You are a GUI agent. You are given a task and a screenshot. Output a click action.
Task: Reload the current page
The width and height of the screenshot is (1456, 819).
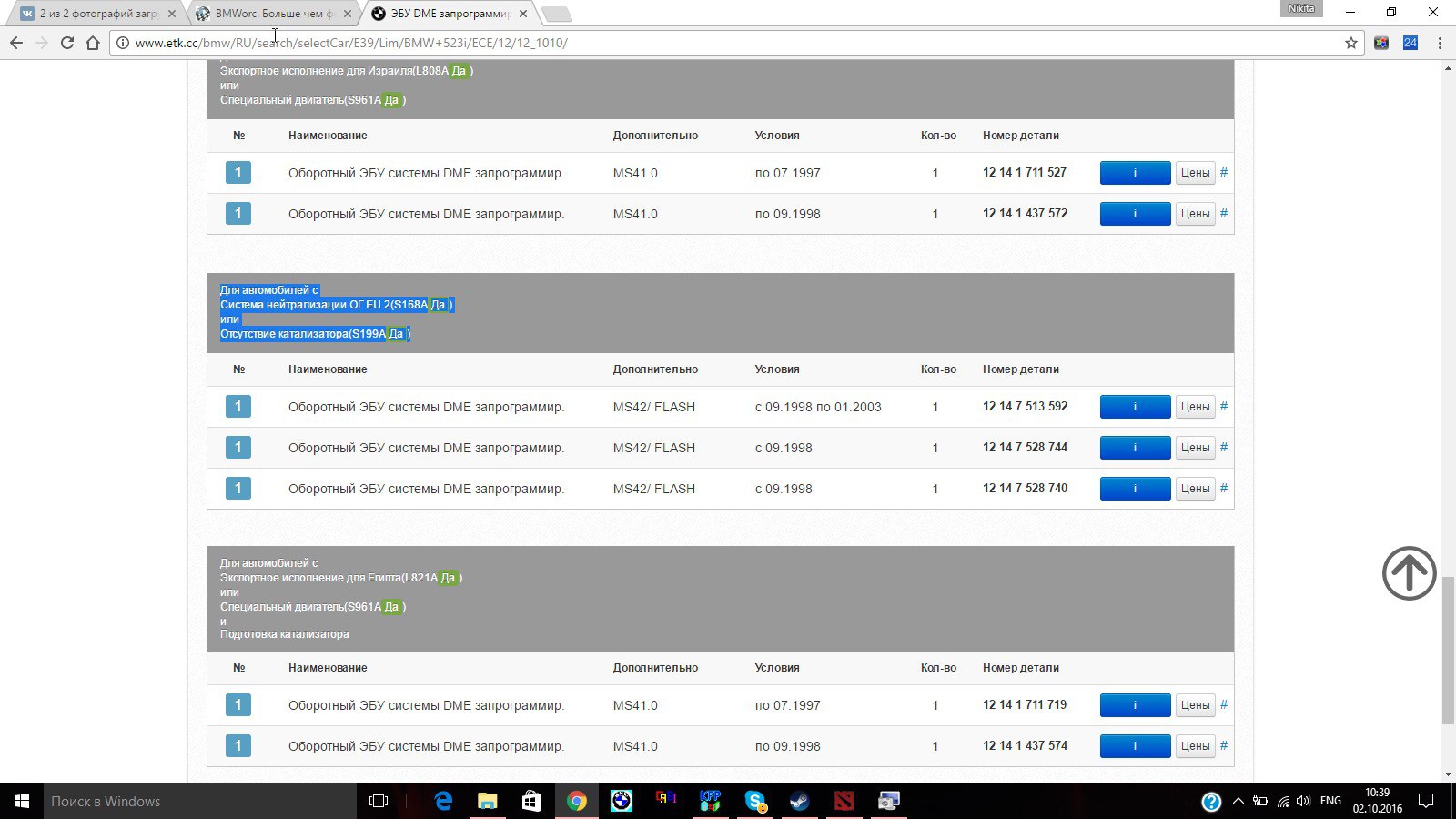(x=66, y=43)
